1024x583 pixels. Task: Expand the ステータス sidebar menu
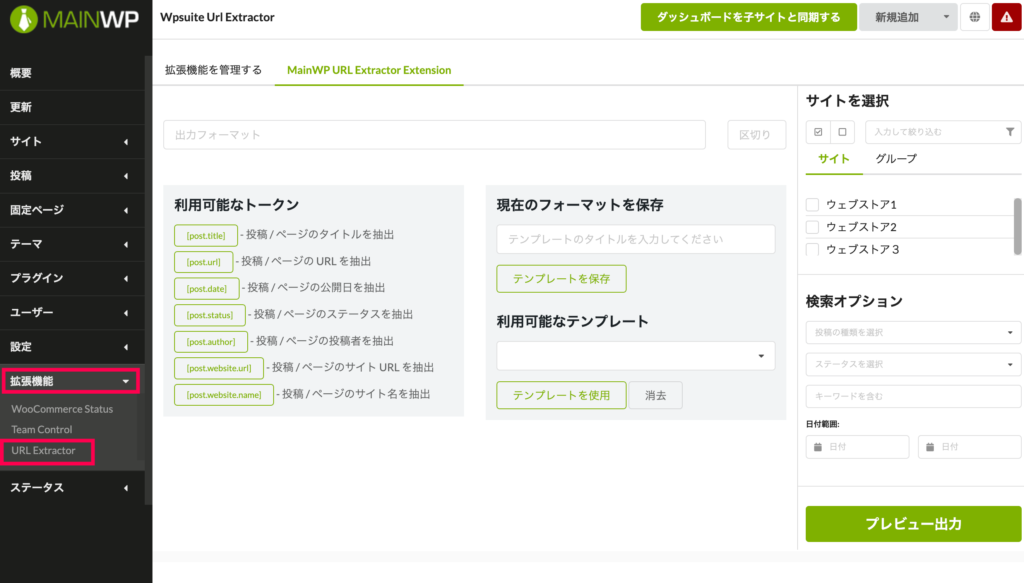[72, 488]
